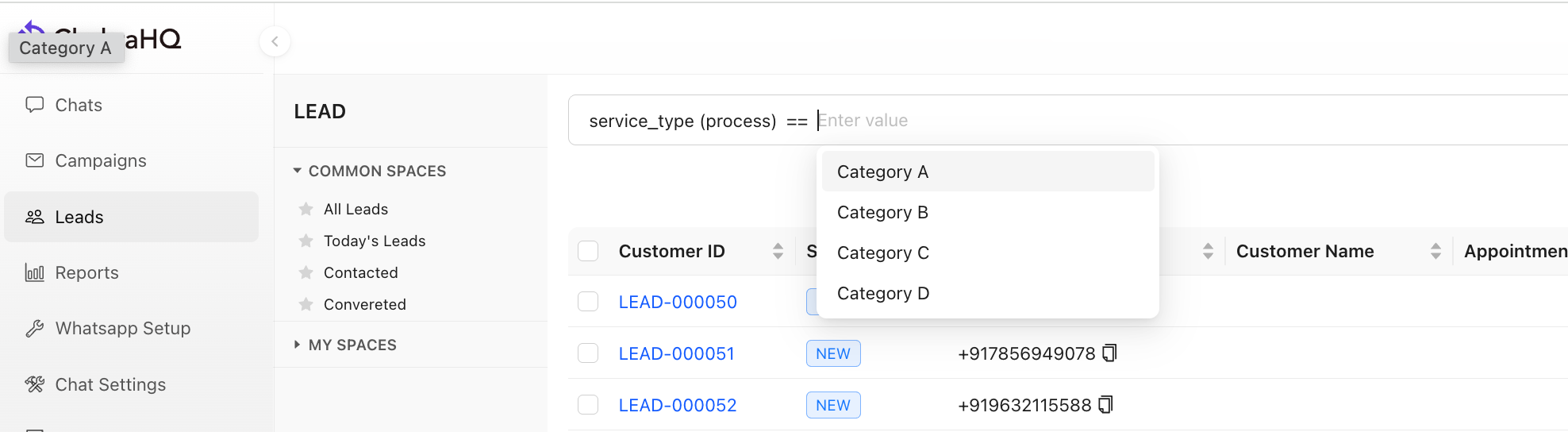1568x432 pixels.
Task: Expand the MY SPACES section
Action: (297, 345)
